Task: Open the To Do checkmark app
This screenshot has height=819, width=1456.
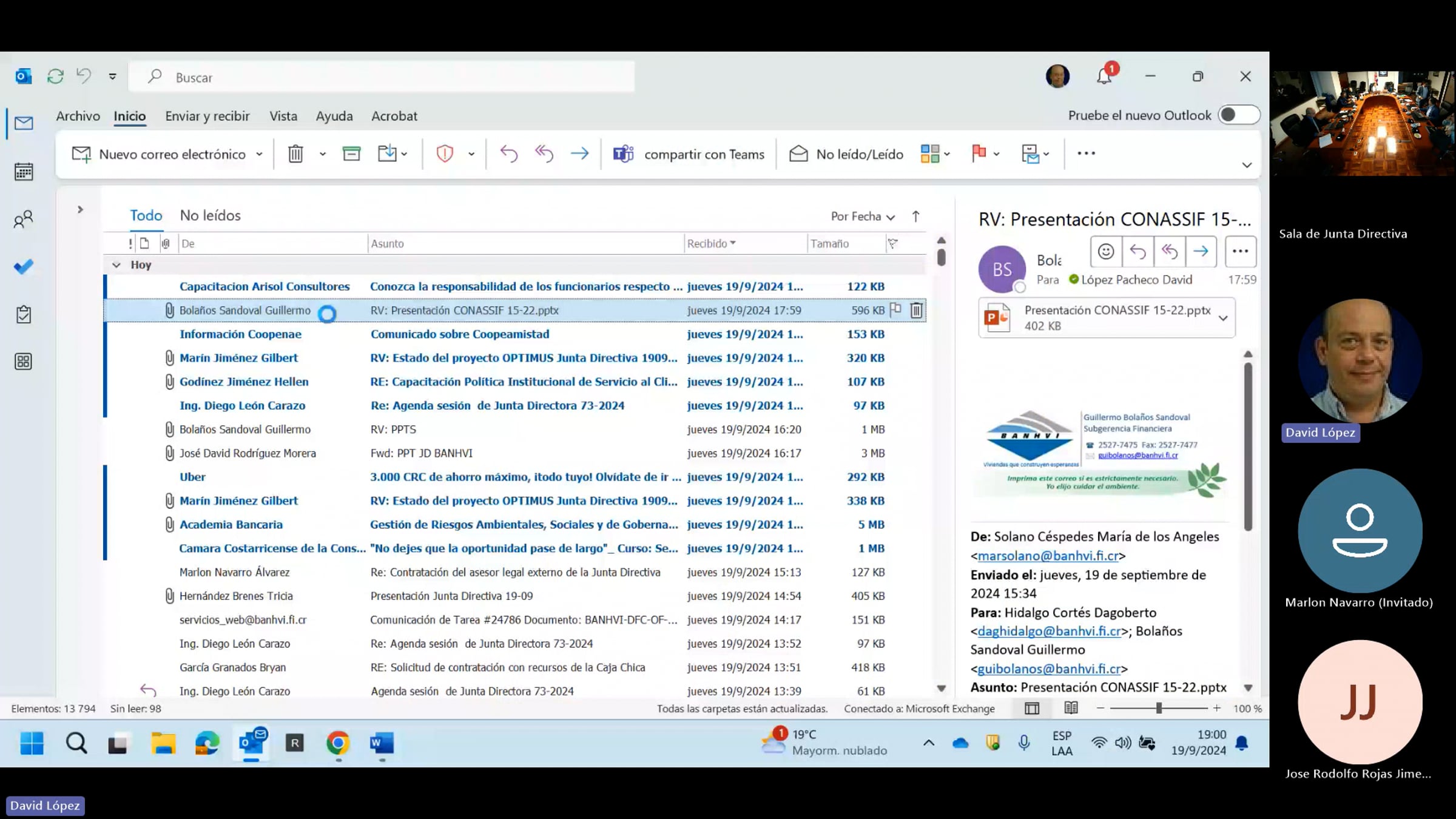Action: click(x=24, y=267)
